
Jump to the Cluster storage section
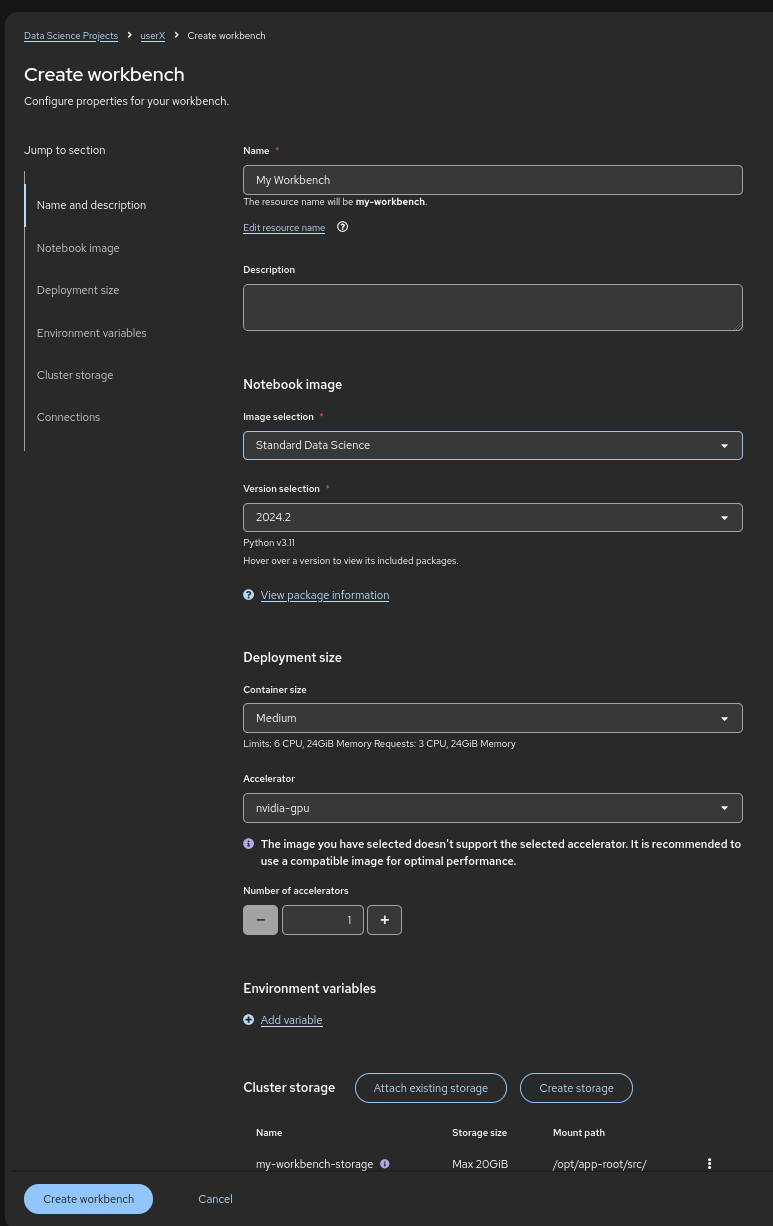(x=75, y=375)
